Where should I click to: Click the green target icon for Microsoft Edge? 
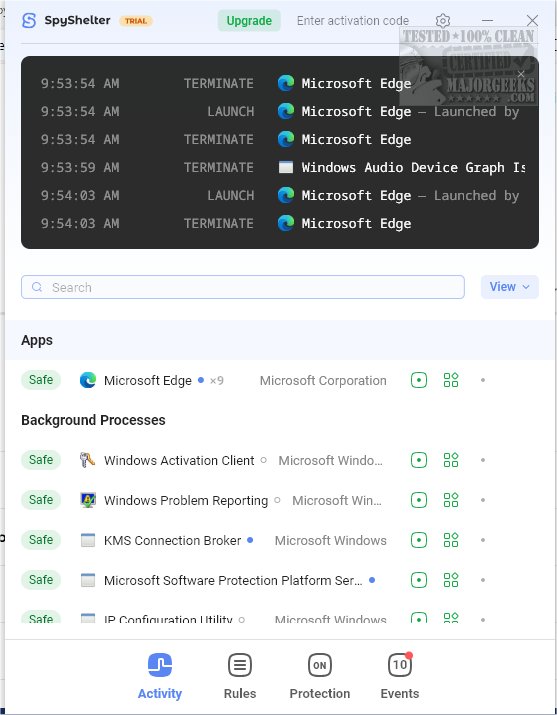(x=419, y=380)
